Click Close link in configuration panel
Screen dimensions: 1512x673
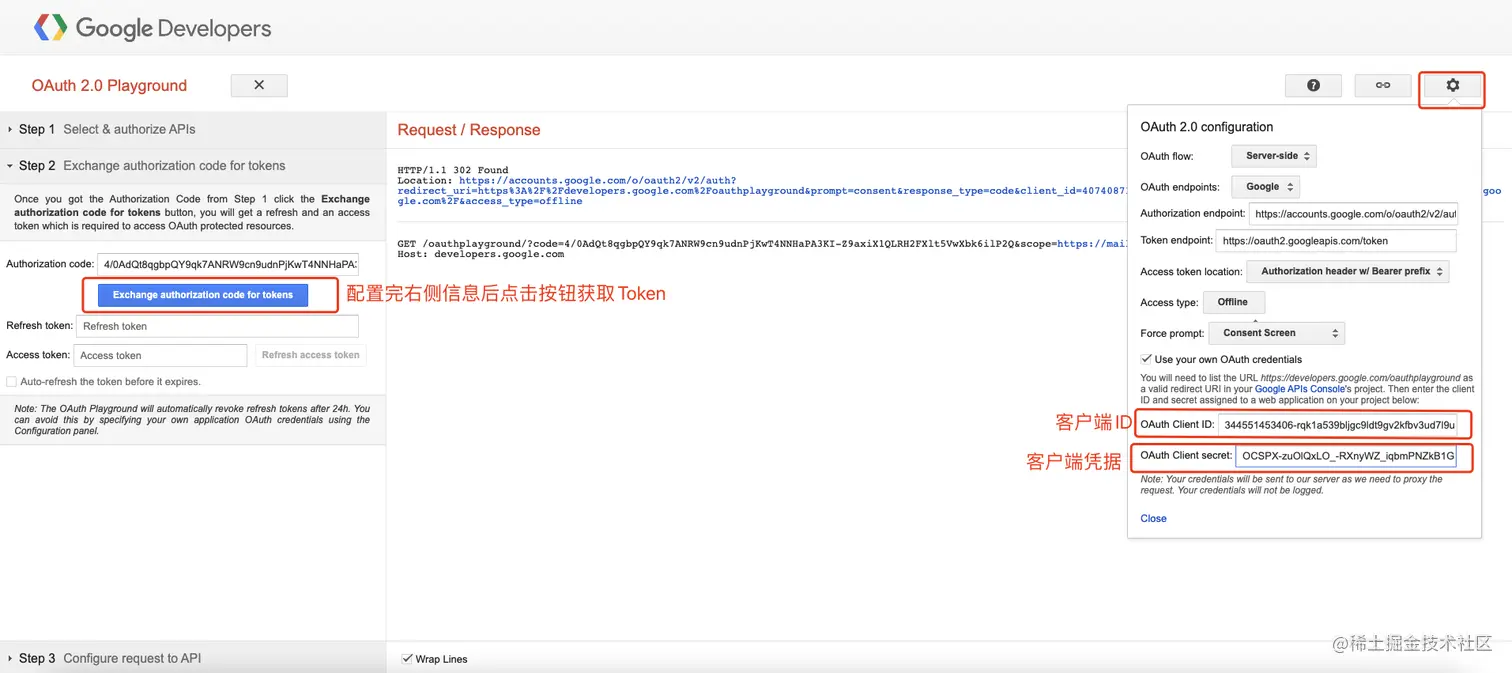1153,518
